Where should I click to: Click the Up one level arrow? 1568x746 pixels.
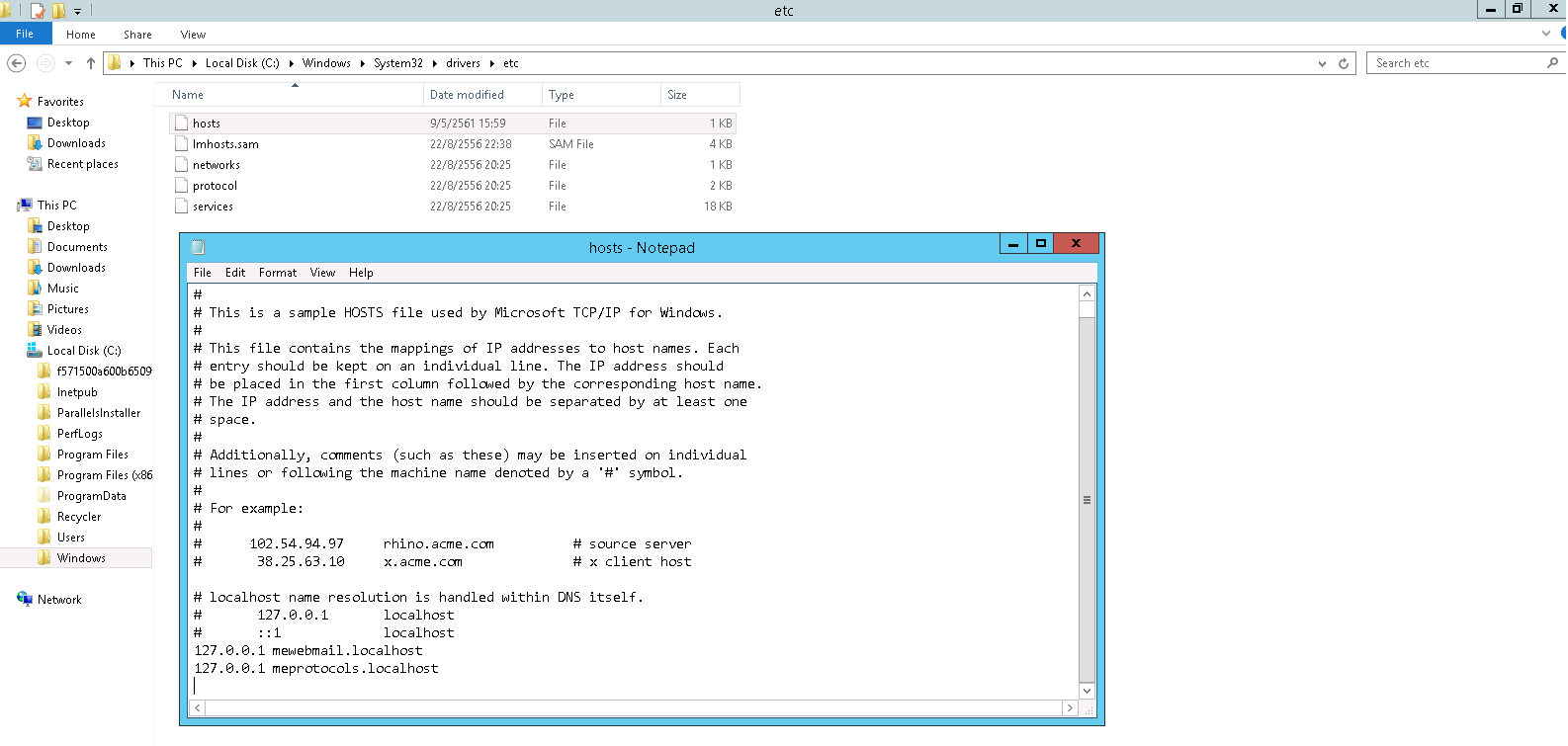(91, 63)
